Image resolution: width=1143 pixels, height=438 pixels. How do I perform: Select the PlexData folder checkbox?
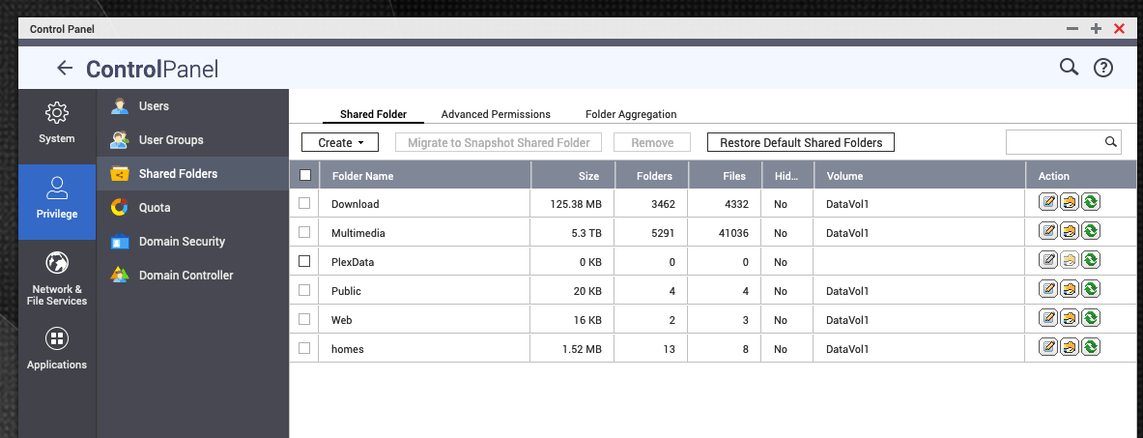[x=305, y=261]
